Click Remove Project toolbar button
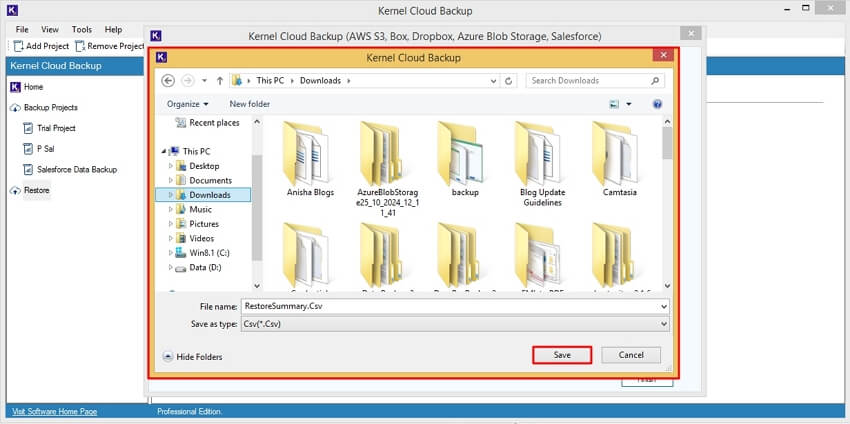Screen dimensions: 850x424 [110, 46]
